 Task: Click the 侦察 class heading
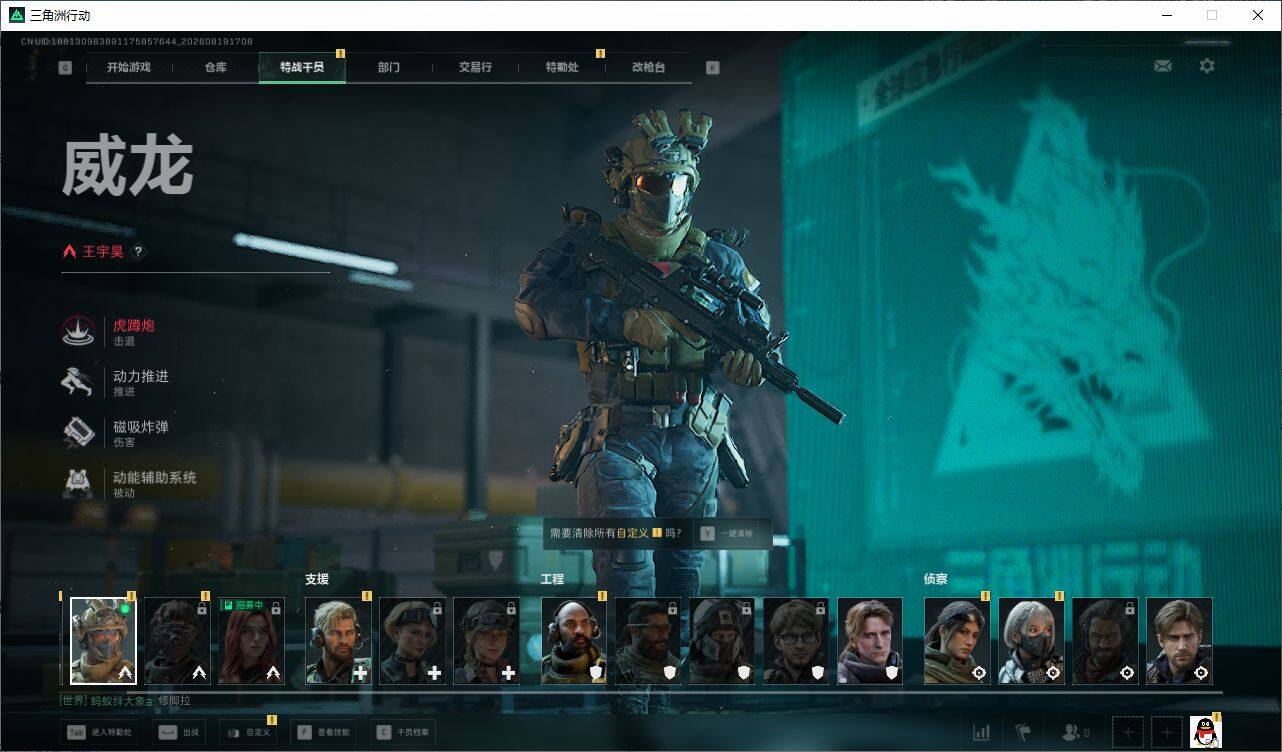pyautogui.click(x=936, y=579)
